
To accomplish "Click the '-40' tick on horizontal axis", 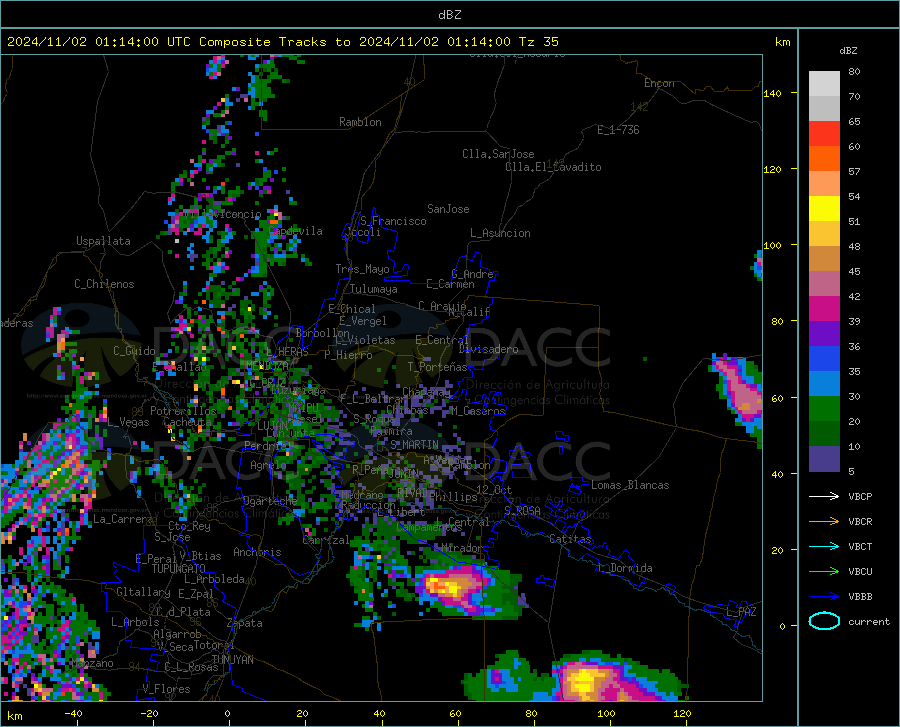I will 73,713.
